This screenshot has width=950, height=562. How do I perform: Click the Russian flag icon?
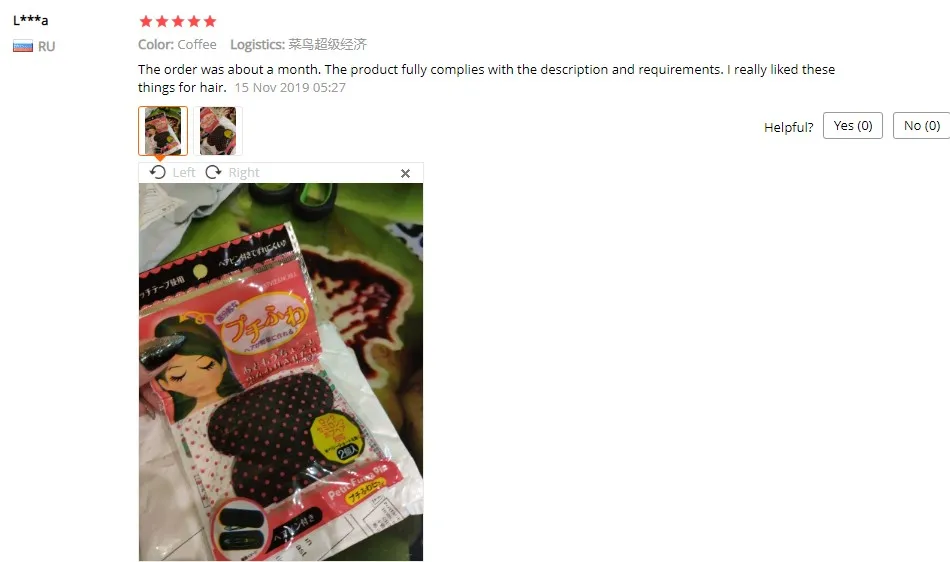pyautogui.click(x=23, y=46)
